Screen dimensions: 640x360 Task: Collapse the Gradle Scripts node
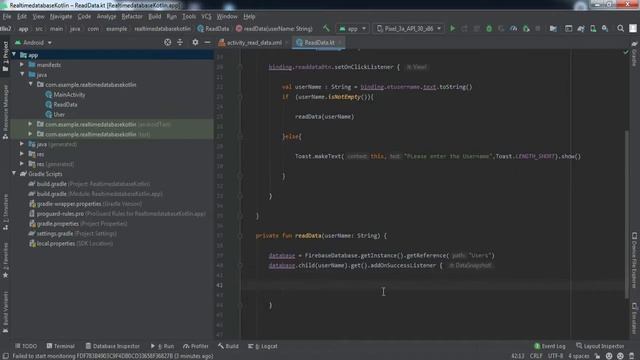coord(14,174)
